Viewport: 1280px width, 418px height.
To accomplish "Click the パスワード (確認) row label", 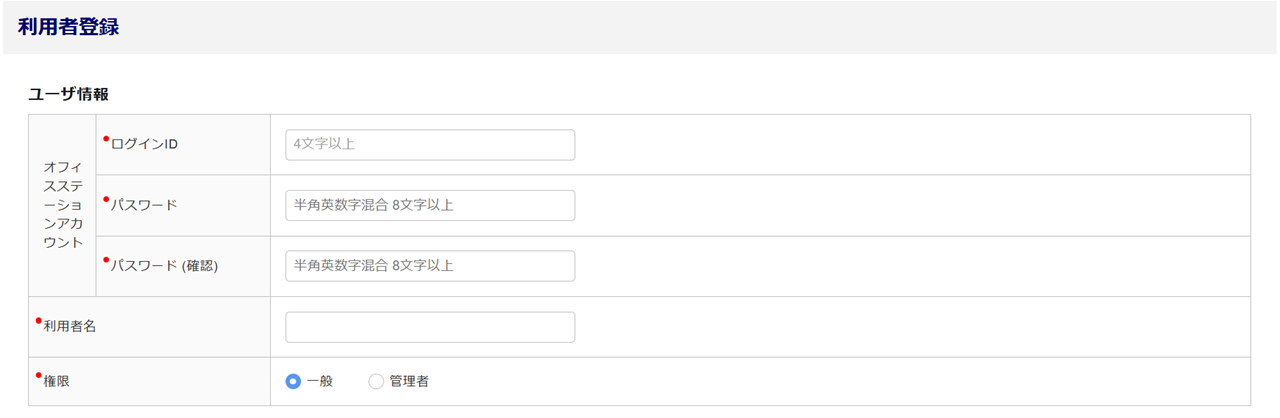I will tap(164, 266).
